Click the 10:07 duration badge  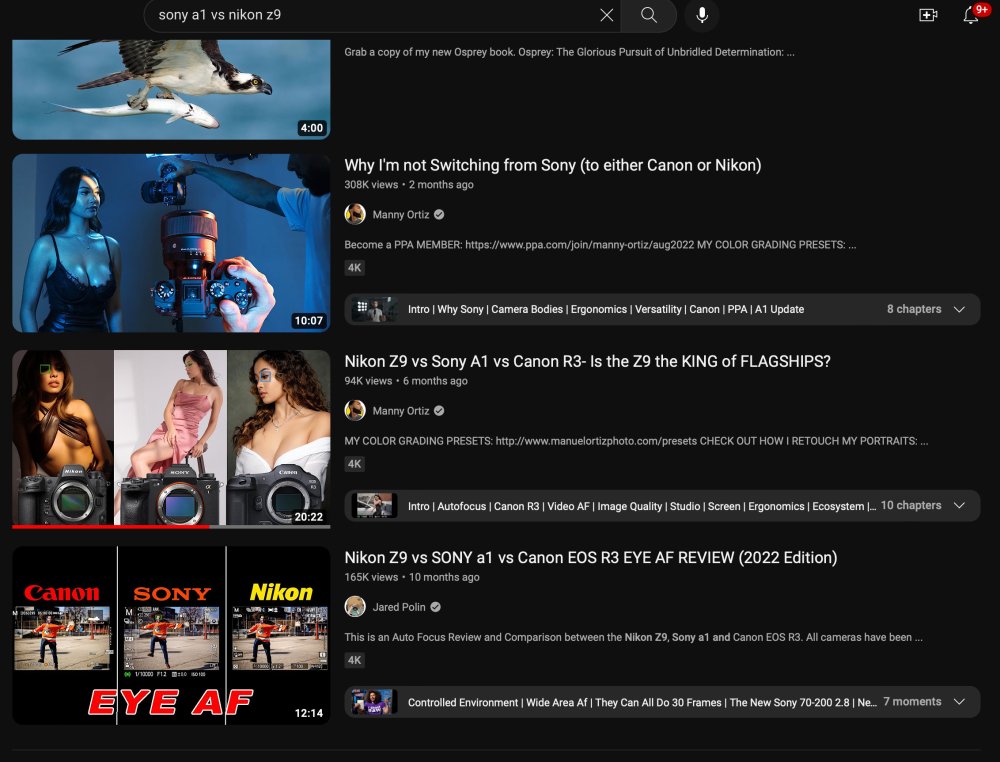309,321
